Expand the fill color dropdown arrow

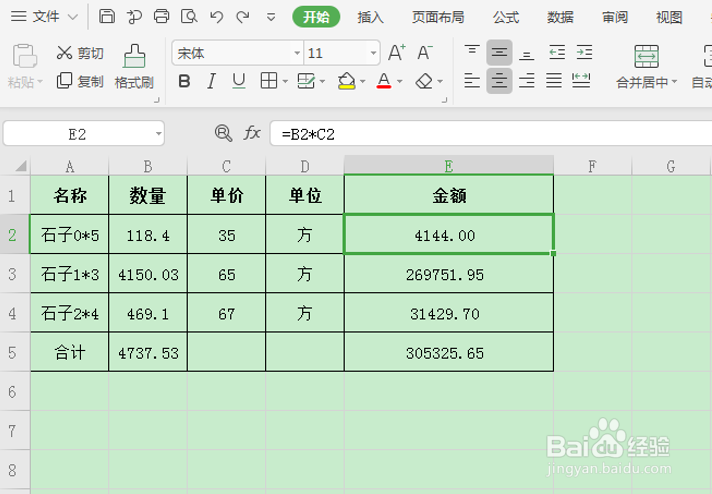click(x=362, y=82)
